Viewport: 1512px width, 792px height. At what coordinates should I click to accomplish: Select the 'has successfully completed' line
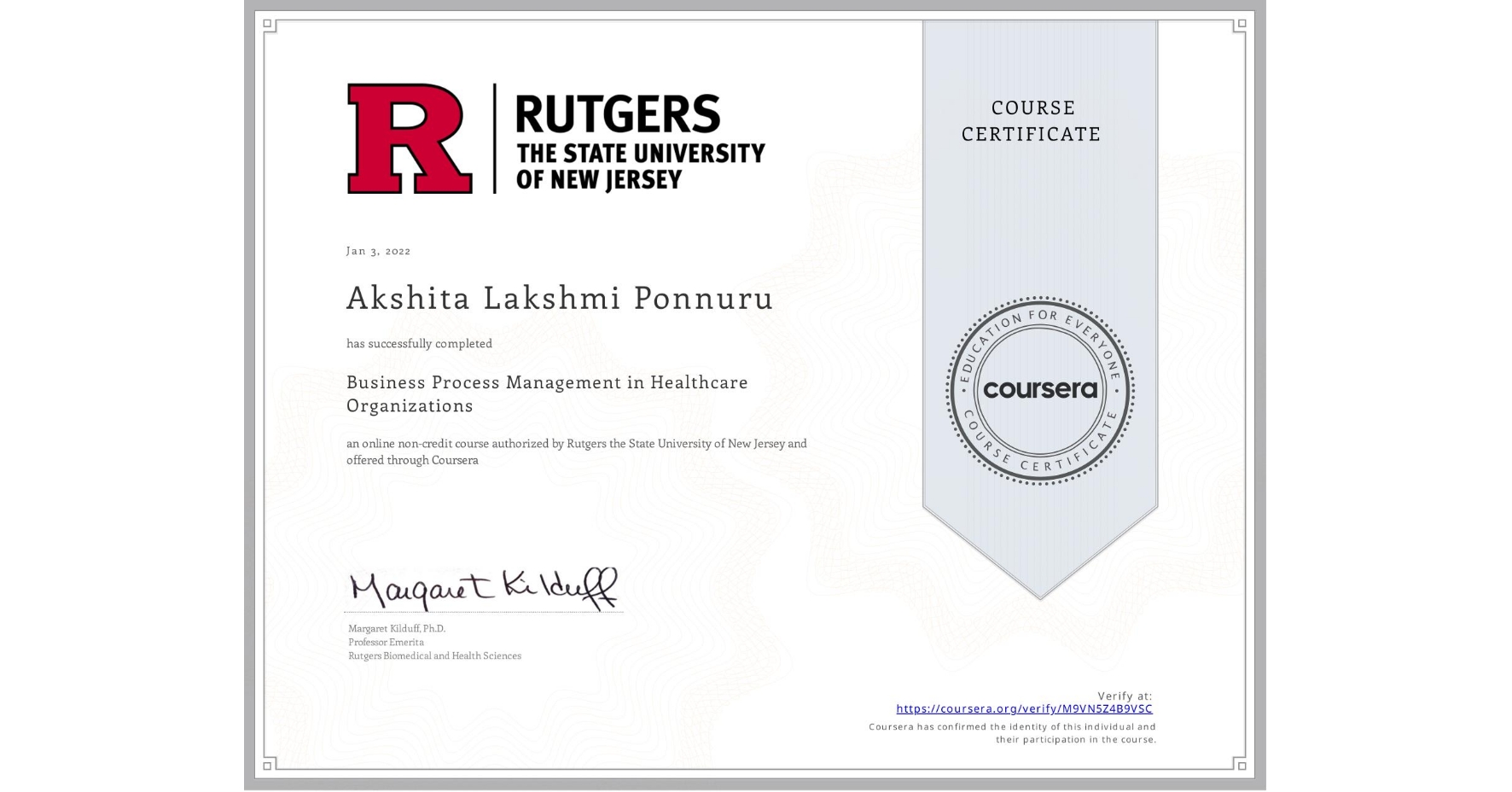(x=419, y=343)
